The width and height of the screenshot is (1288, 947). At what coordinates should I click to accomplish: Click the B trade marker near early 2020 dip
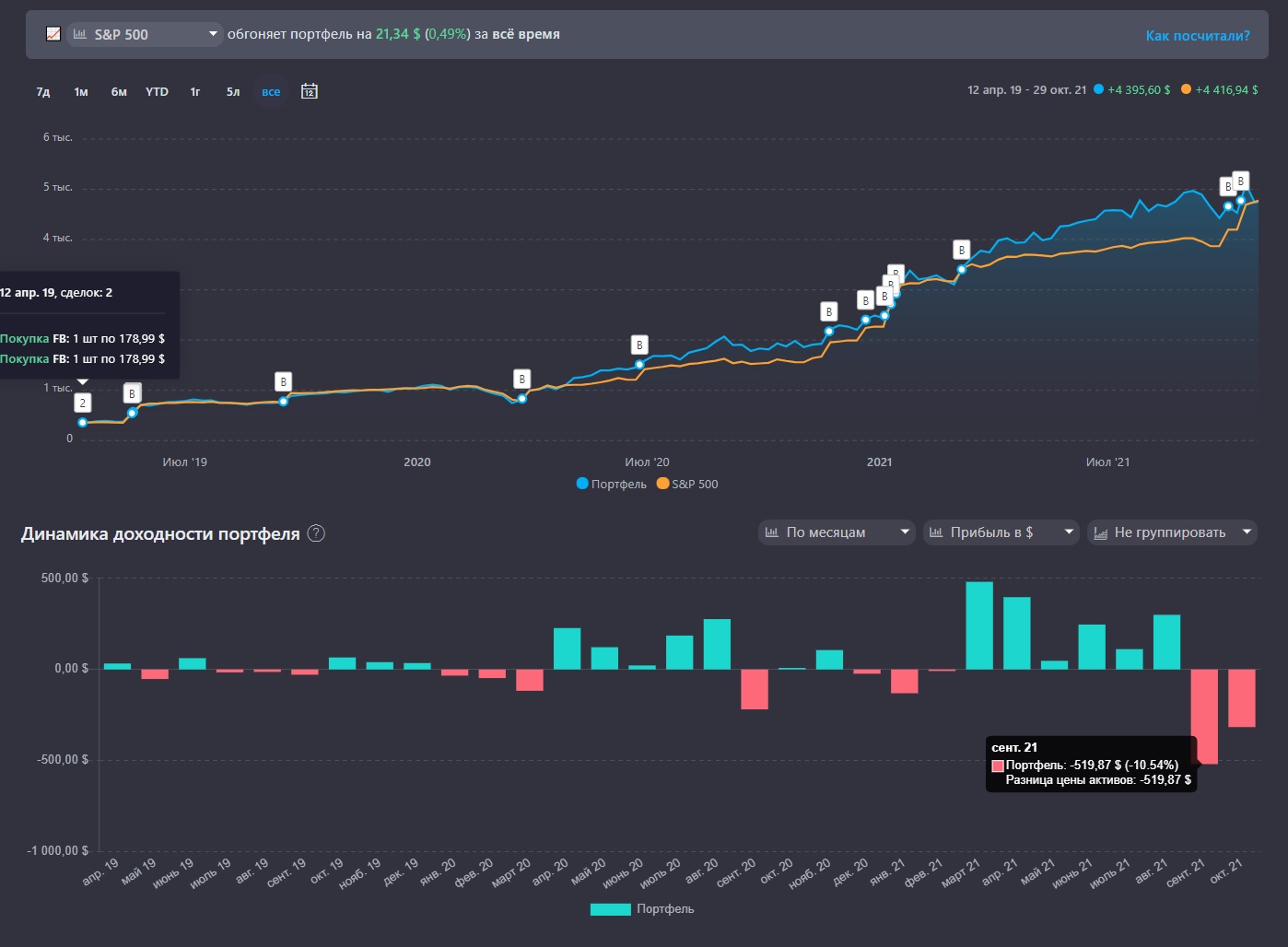[x=522, y=379]
